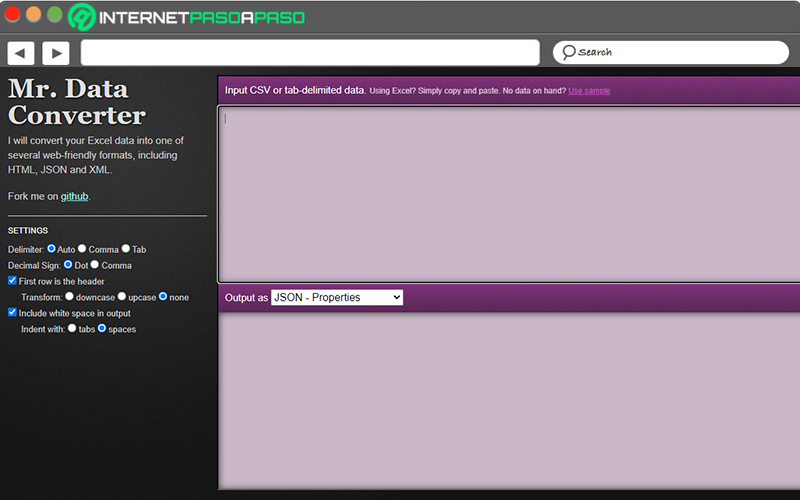Click the green maximize window dot
Screen dimensions: 800x500
54,14
